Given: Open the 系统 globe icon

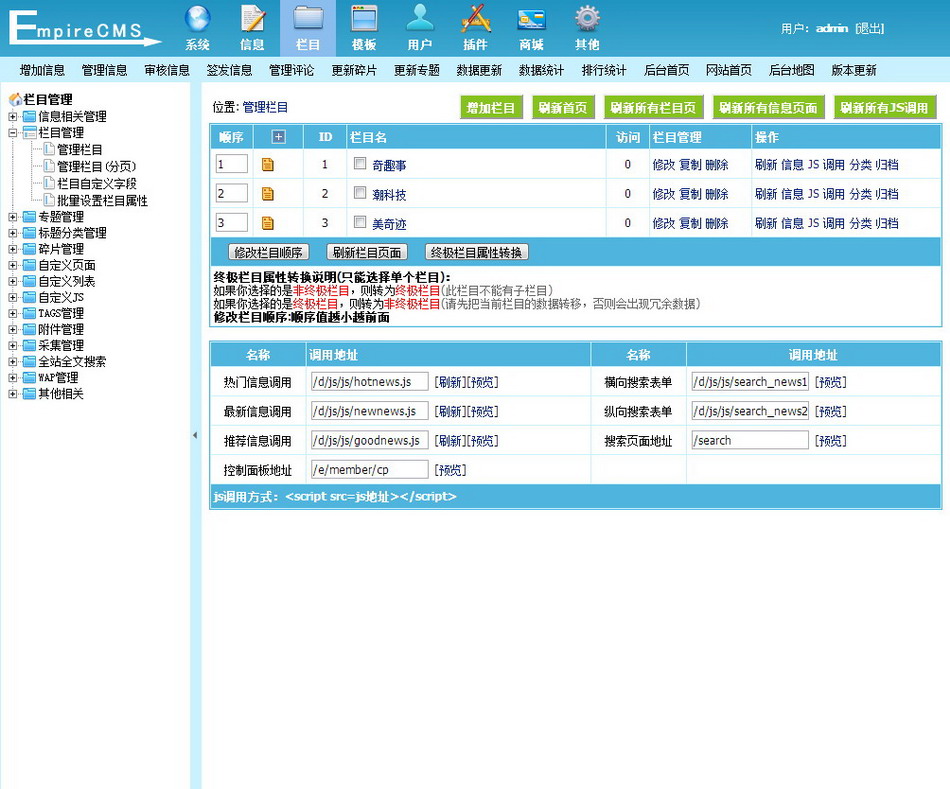Looking at the screenshot, I should (198, 19).
